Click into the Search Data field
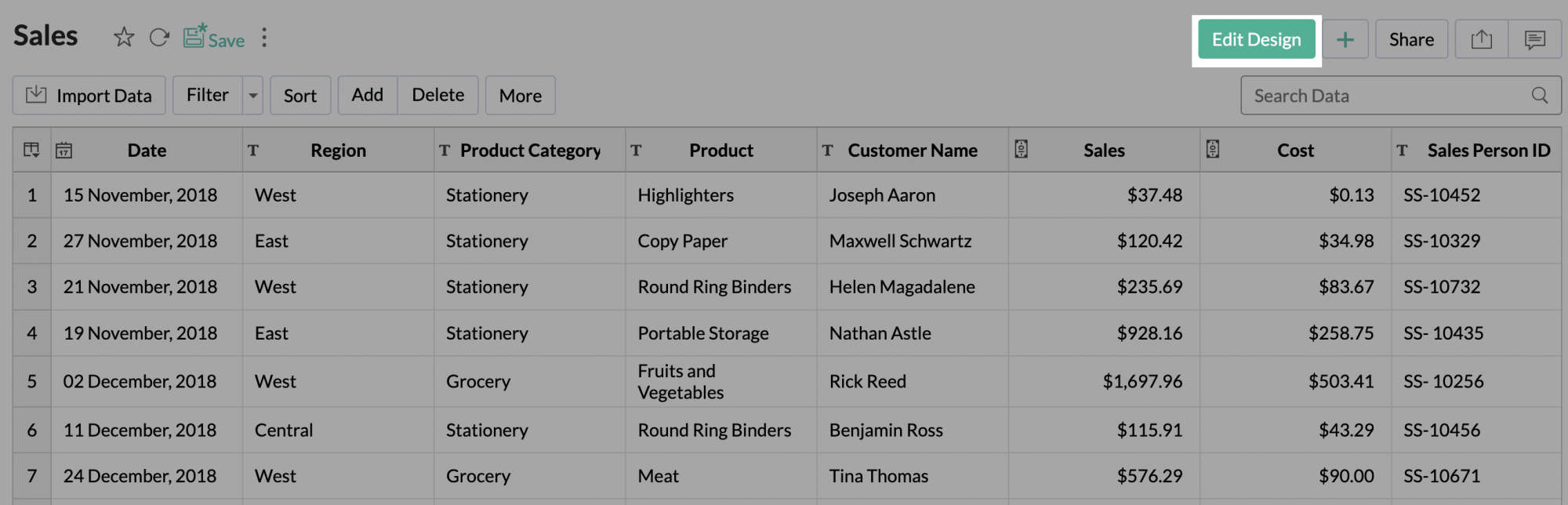The image size is (1568, 505). [x=1380, y=96]
